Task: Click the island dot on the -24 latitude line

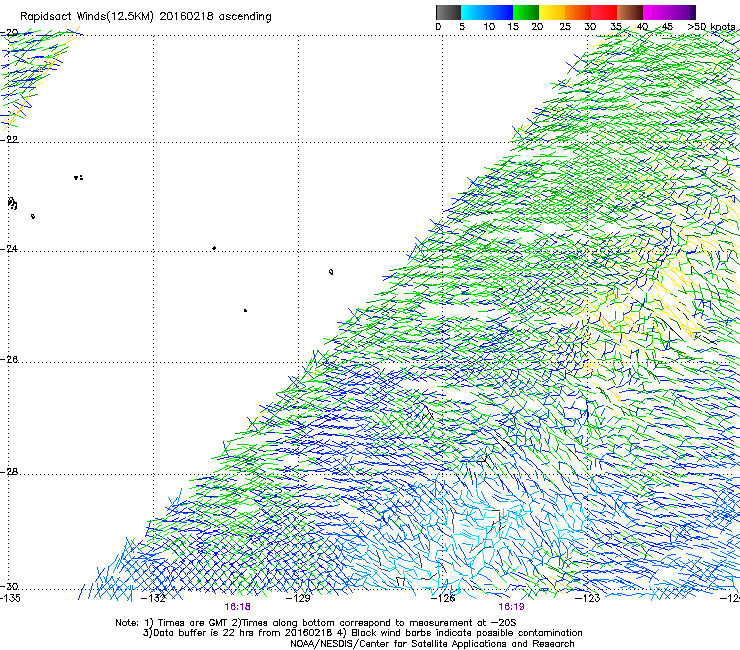Action: [214, 248]
